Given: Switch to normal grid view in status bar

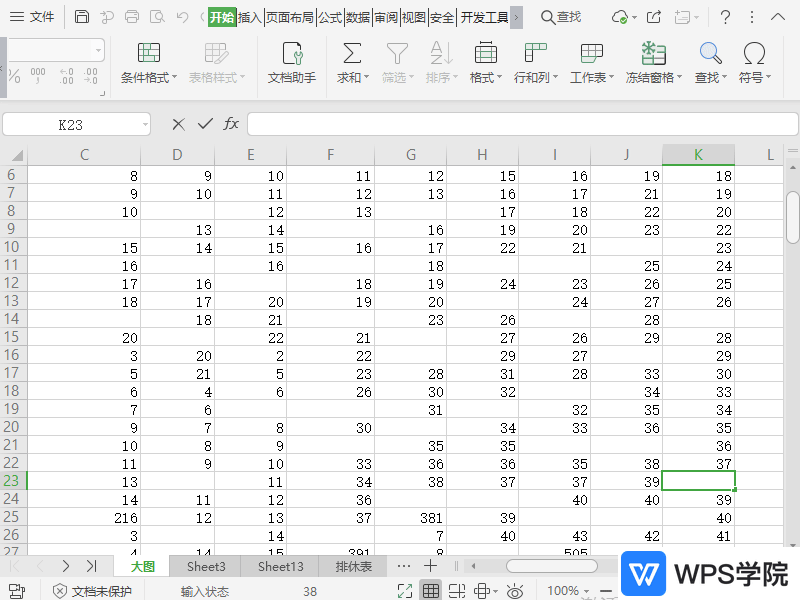Looking at the screenshot, I should pos(431,591).
